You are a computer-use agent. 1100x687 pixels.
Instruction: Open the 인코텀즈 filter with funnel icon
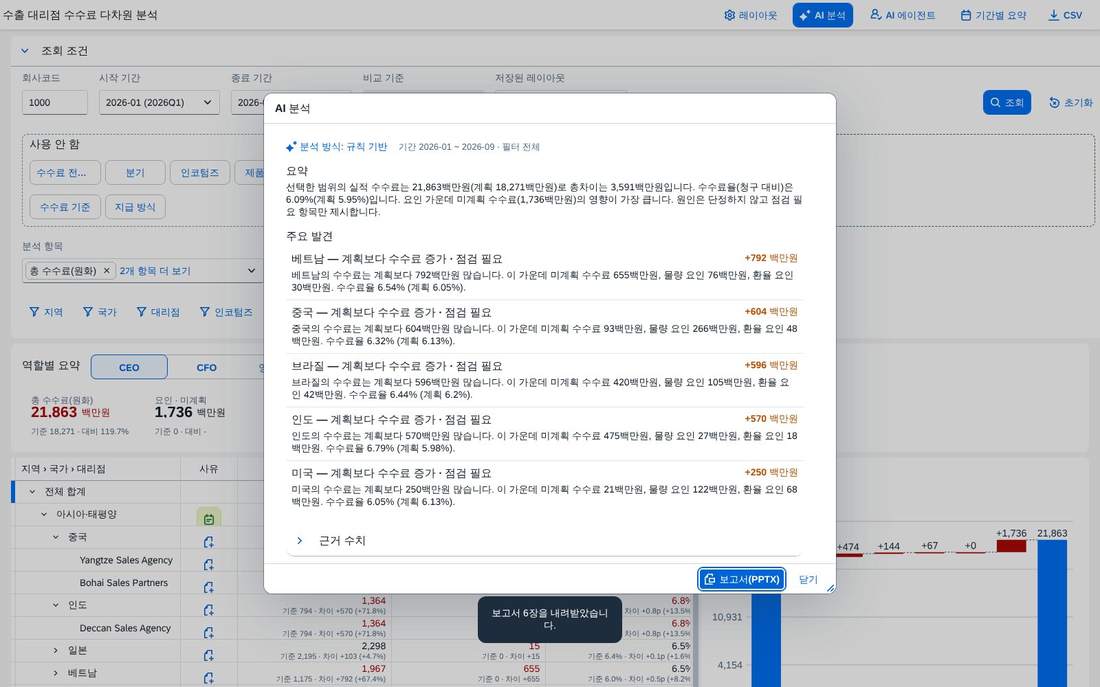tap(226, 312)
